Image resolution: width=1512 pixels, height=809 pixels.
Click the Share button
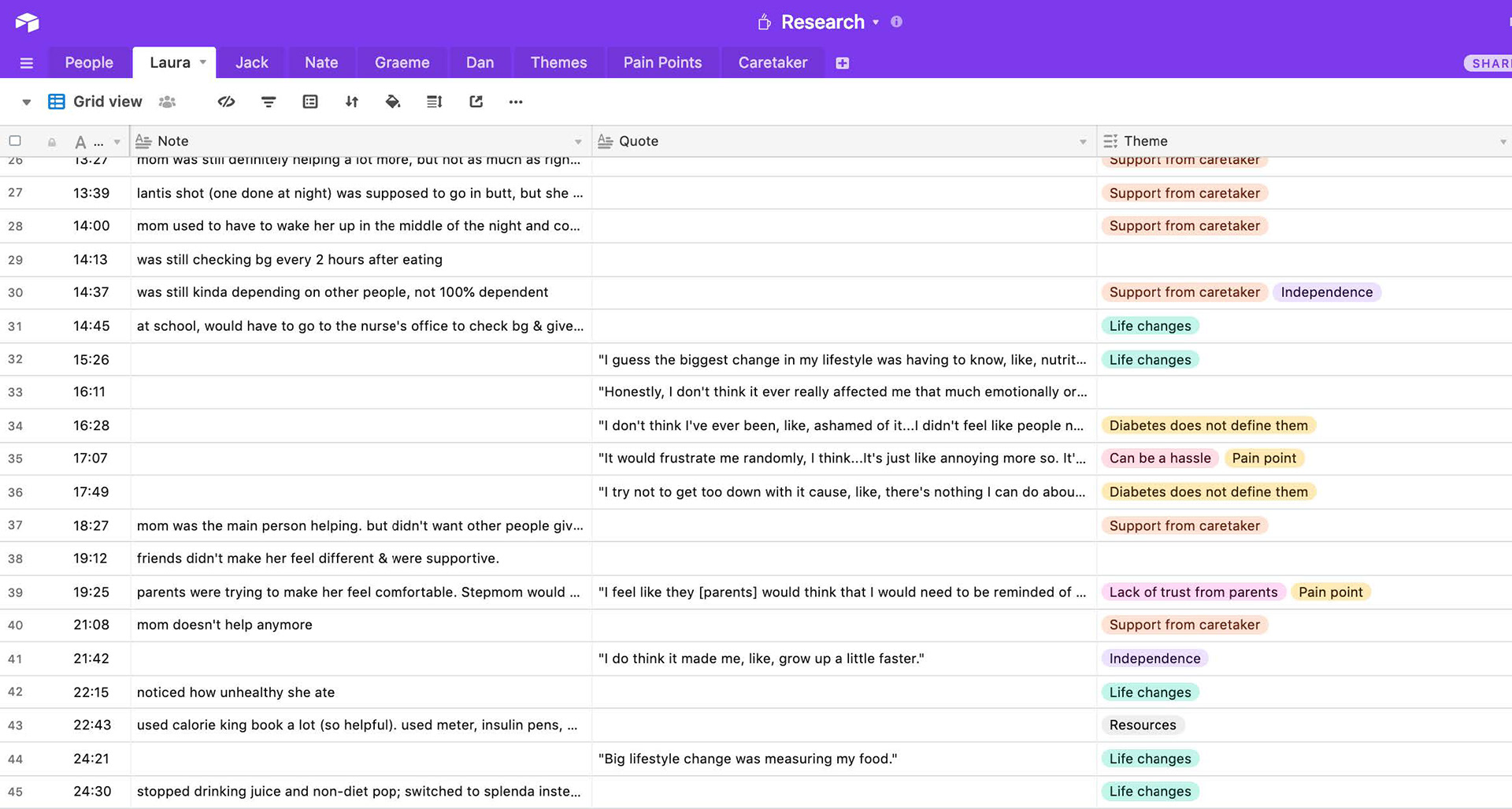point(1488,63)
